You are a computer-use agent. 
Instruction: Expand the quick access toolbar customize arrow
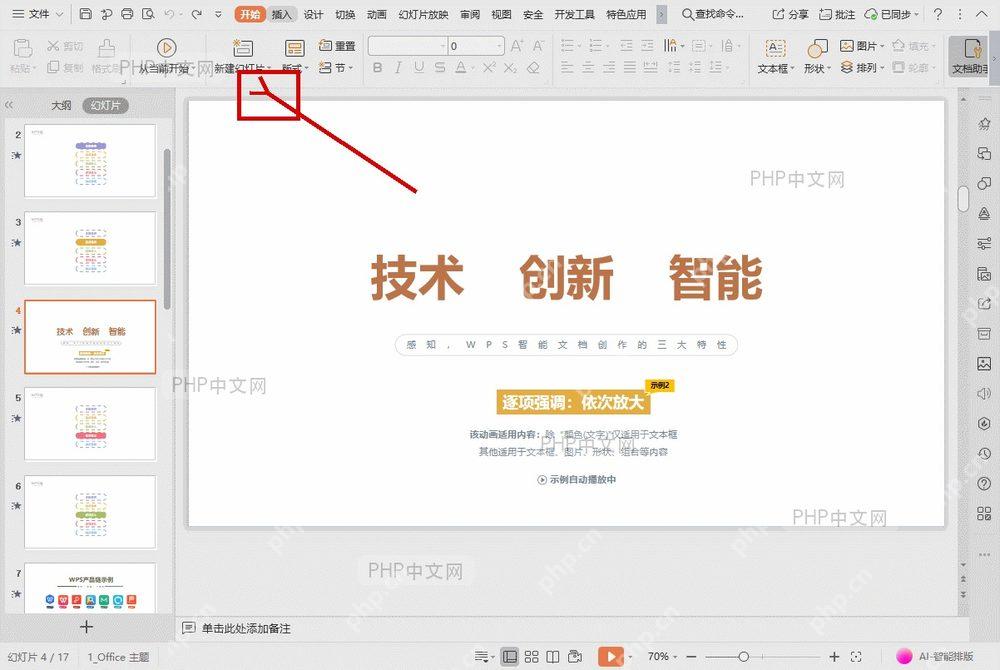click(x=218, y=13)
